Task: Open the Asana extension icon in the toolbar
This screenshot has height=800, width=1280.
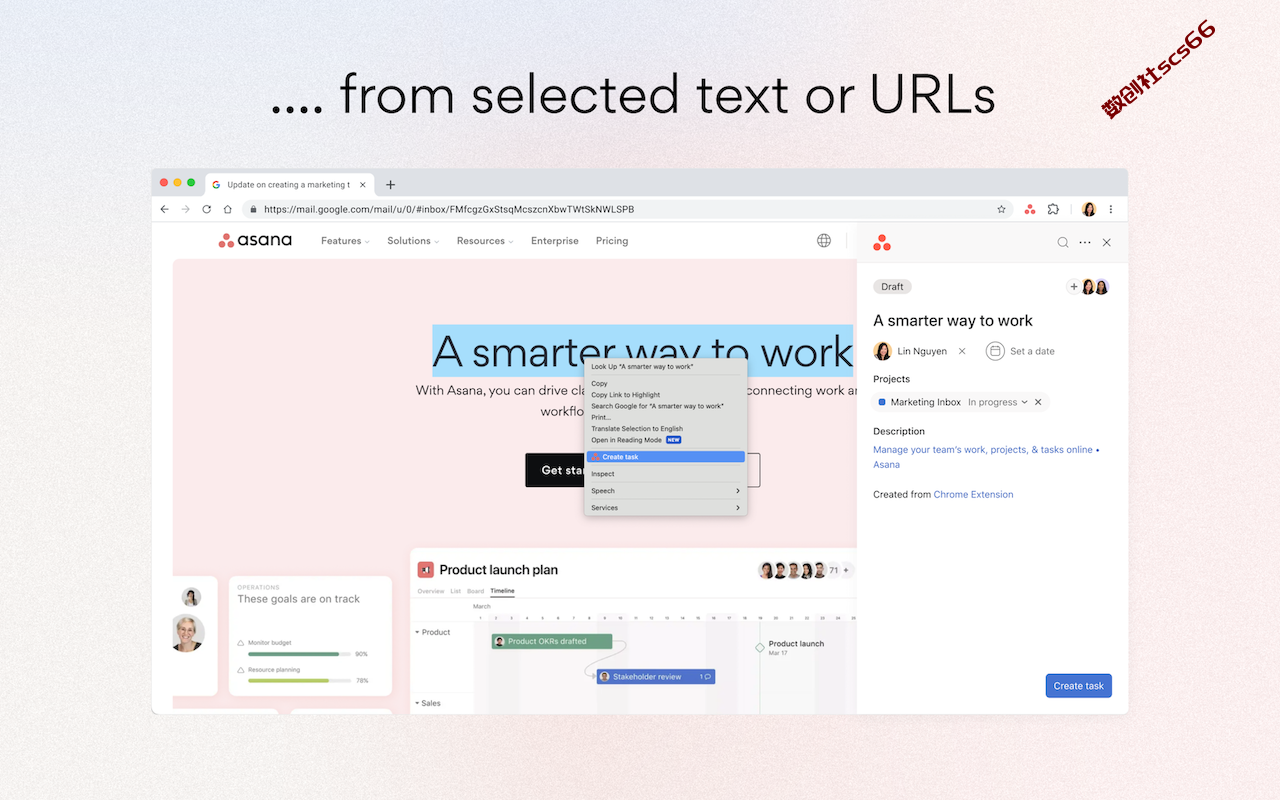Action: pyautogui.click(x=1030, y=210)
